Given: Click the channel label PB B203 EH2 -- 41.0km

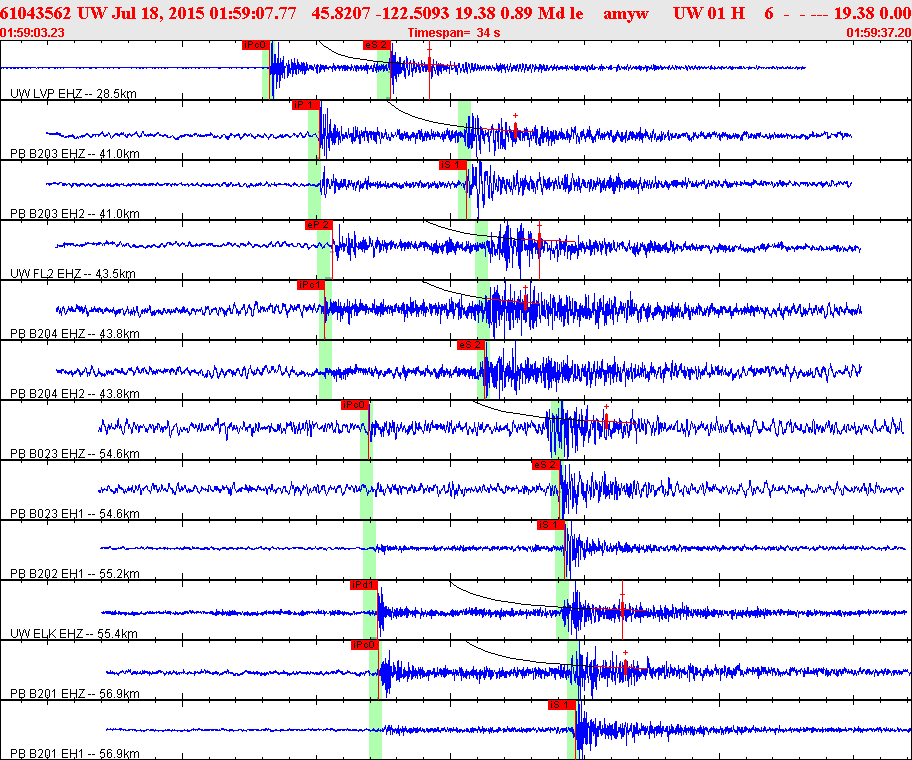Looking at the screenshot, I should tap(74, 213).
